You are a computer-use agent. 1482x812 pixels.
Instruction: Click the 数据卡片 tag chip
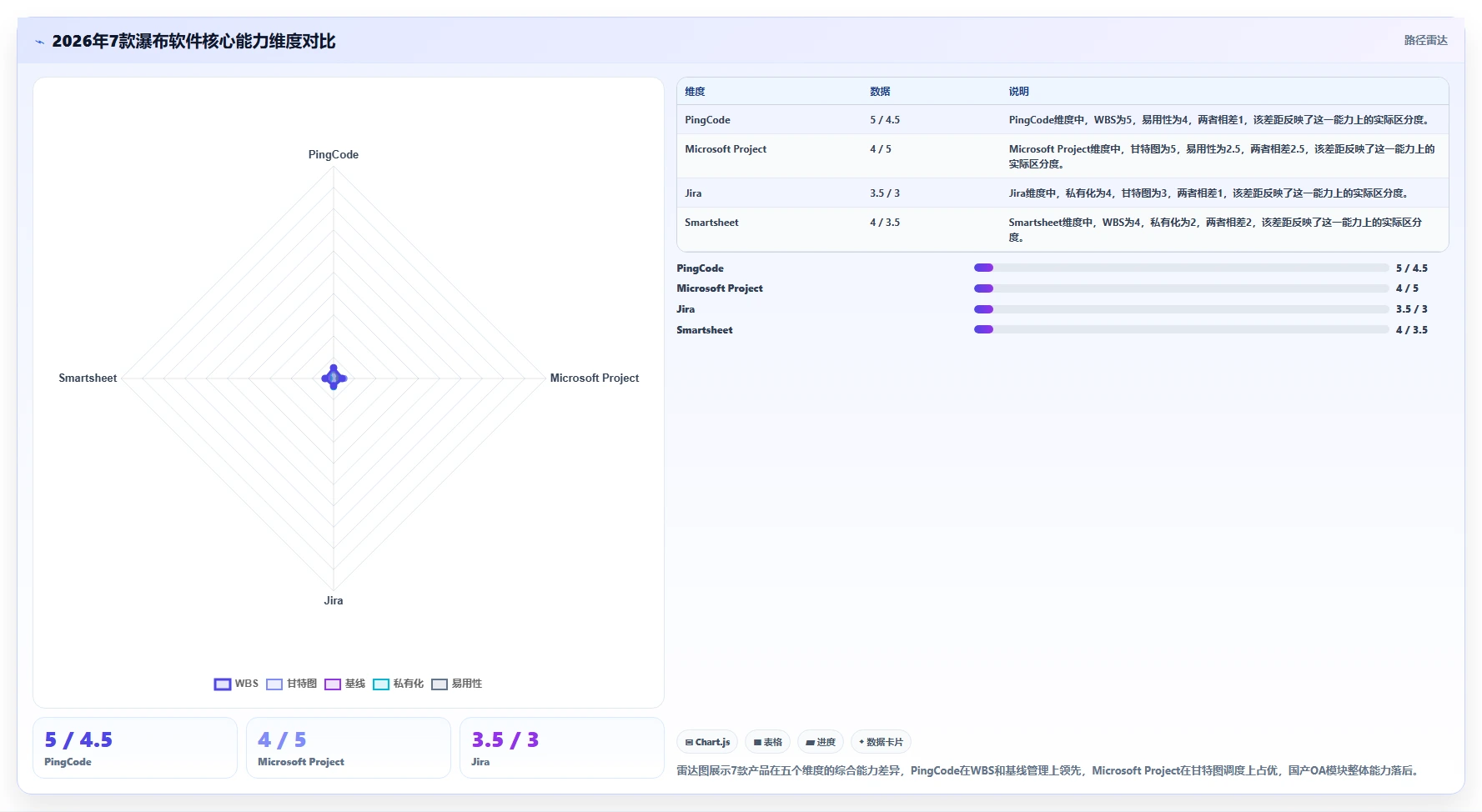click(881, 742)
